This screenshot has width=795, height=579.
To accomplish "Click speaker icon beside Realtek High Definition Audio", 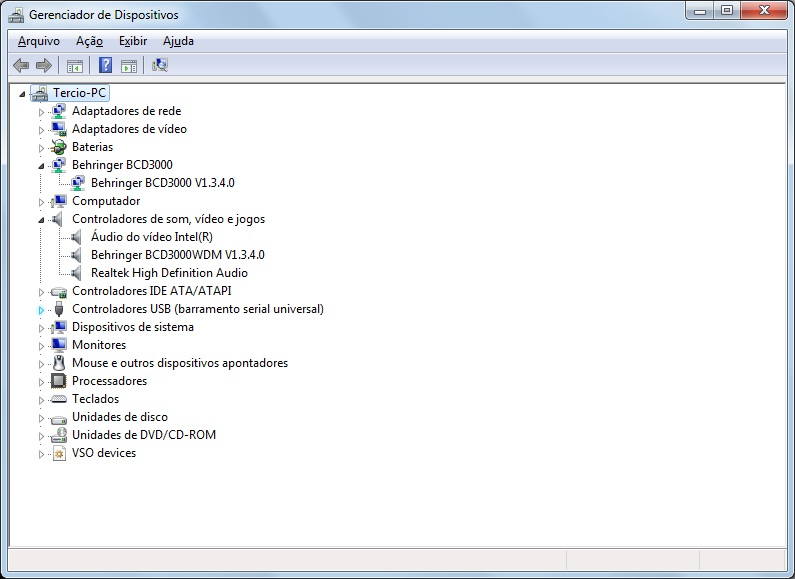I will click(76, 273).
